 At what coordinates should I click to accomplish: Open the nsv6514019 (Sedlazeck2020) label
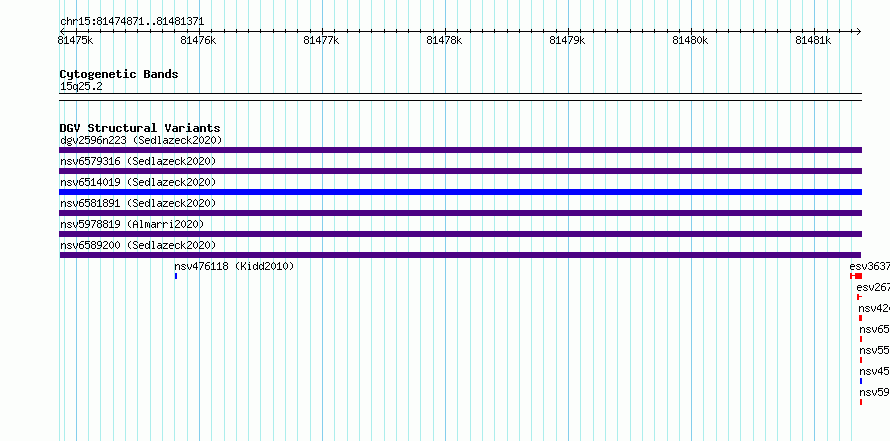[x=138, y=182]
